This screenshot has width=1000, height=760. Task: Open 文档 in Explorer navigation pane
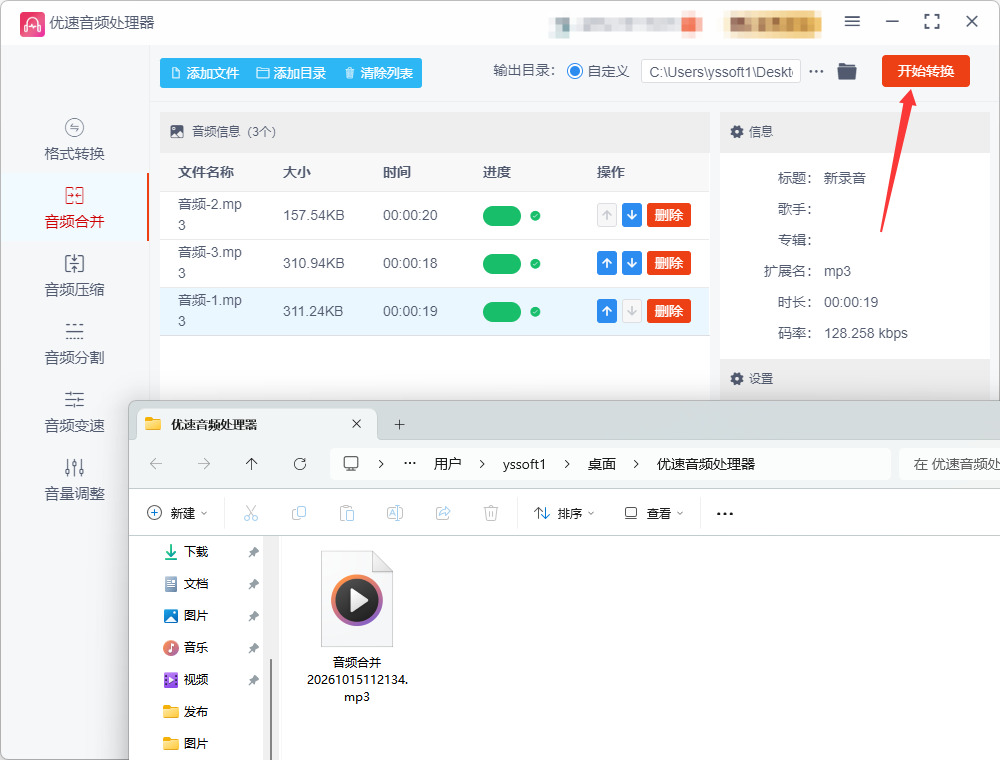pos(195,584)
